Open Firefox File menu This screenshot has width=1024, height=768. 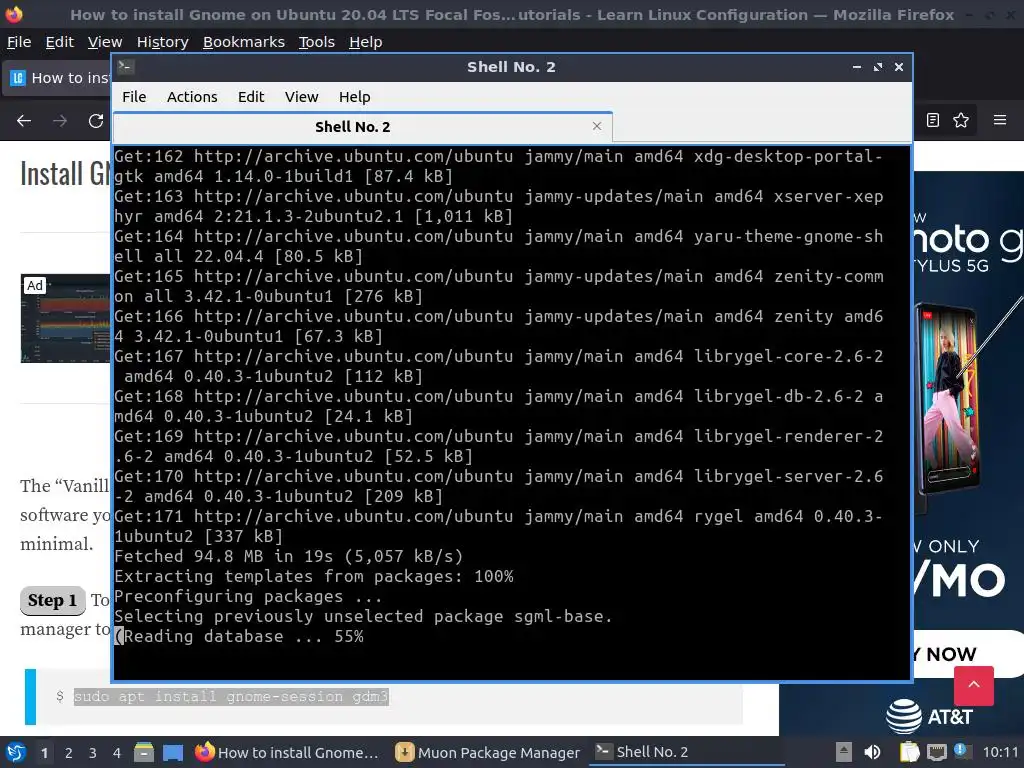click(19, 42)
